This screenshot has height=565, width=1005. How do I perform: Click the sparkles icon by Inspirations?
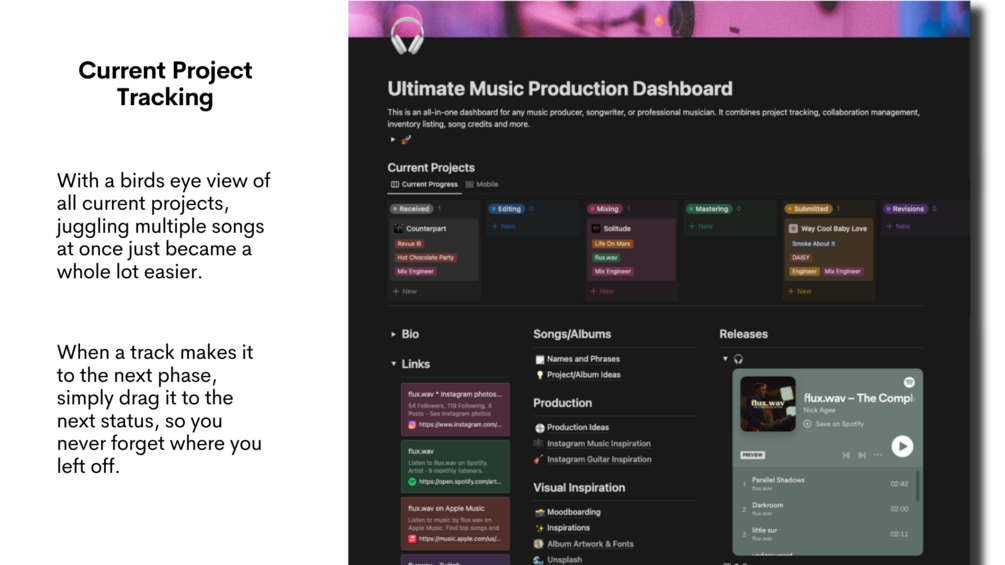540,528
